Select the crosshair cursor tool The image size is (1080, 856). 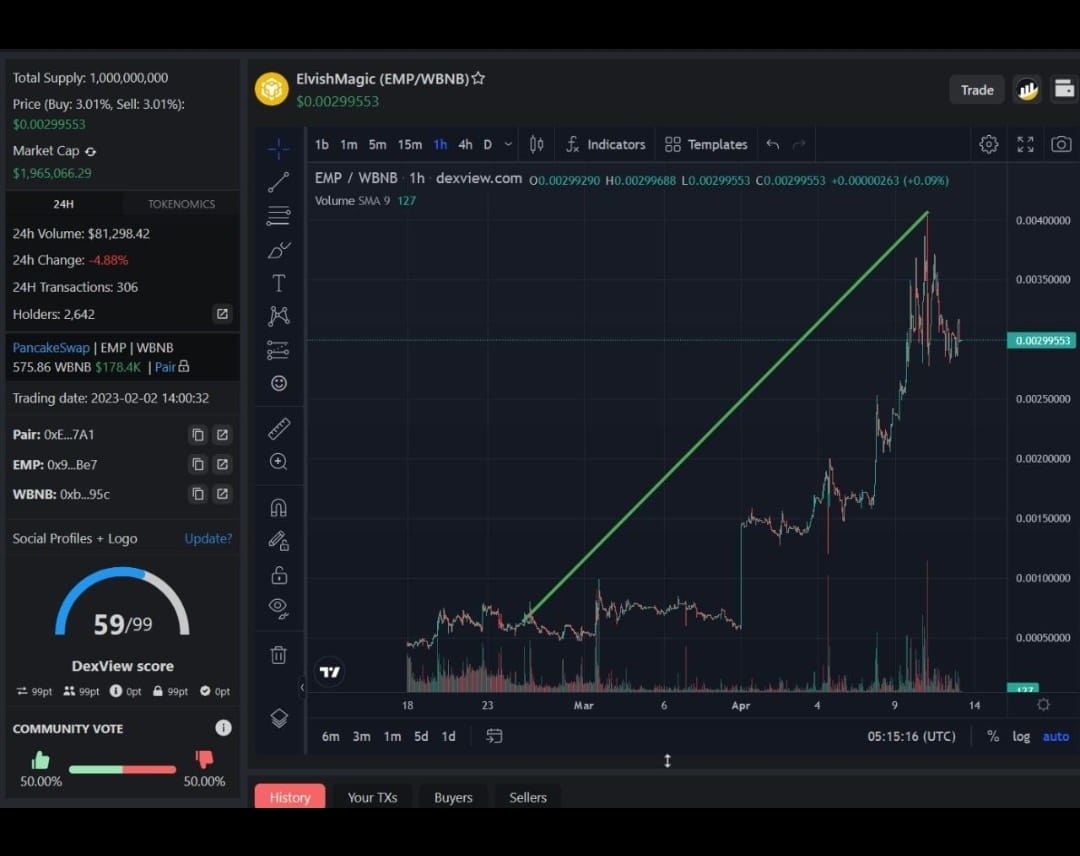[278, 147]
